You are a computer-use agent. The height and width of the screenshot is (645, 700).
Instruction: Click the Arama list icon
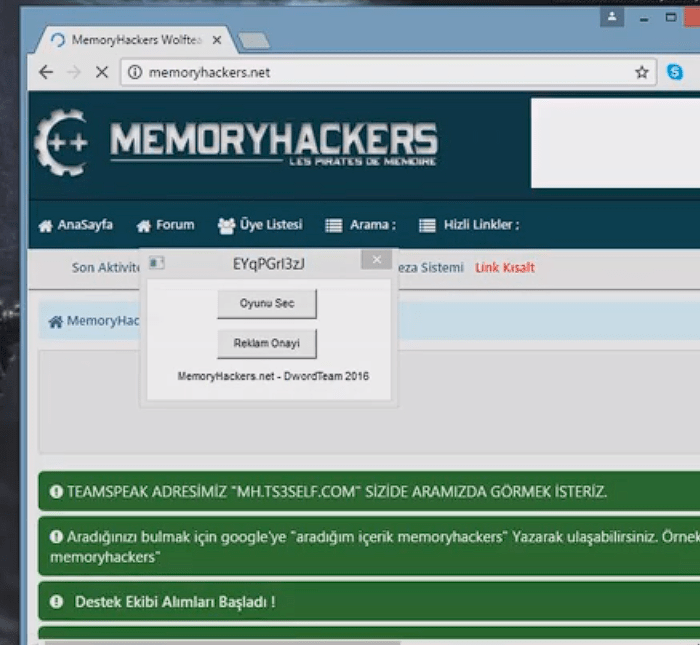pos(333,225)
